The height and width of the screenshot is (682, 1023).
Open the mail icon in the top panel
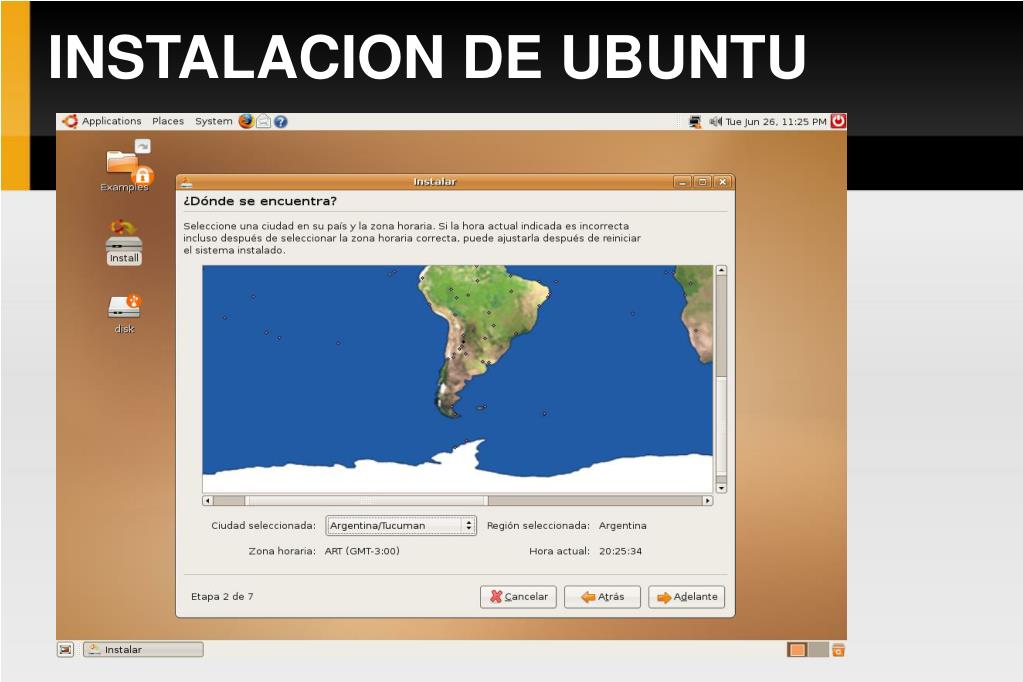(x=264, y=121)
